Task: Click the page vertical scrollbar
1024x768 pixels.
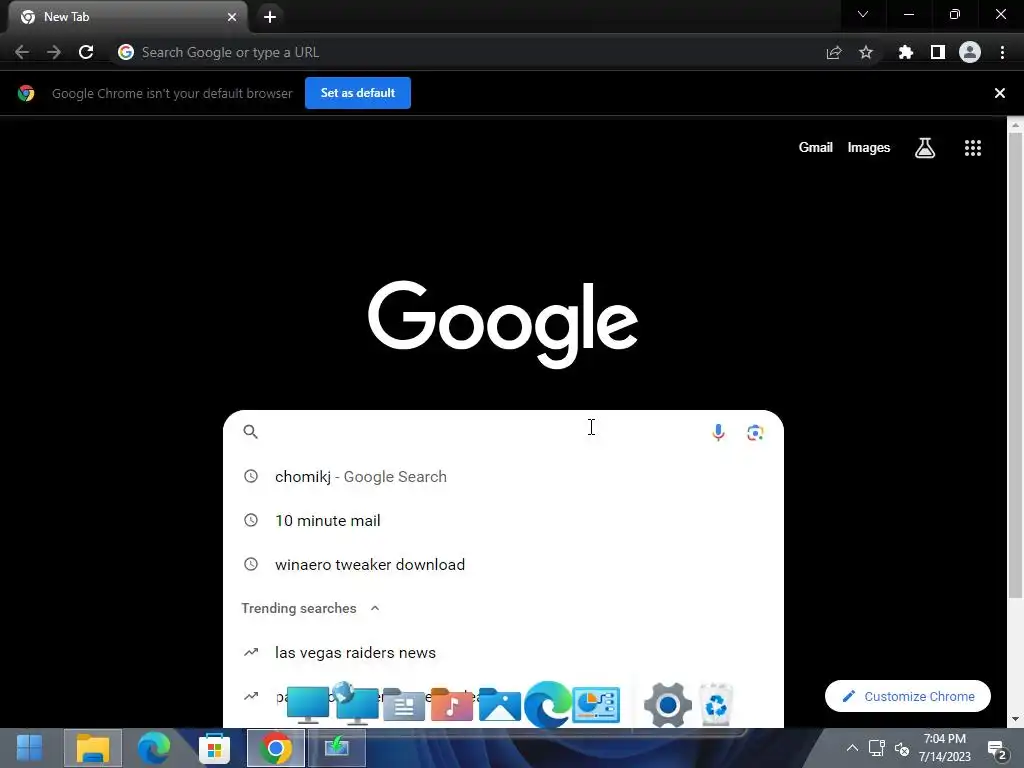Action: click(1015, 366)
